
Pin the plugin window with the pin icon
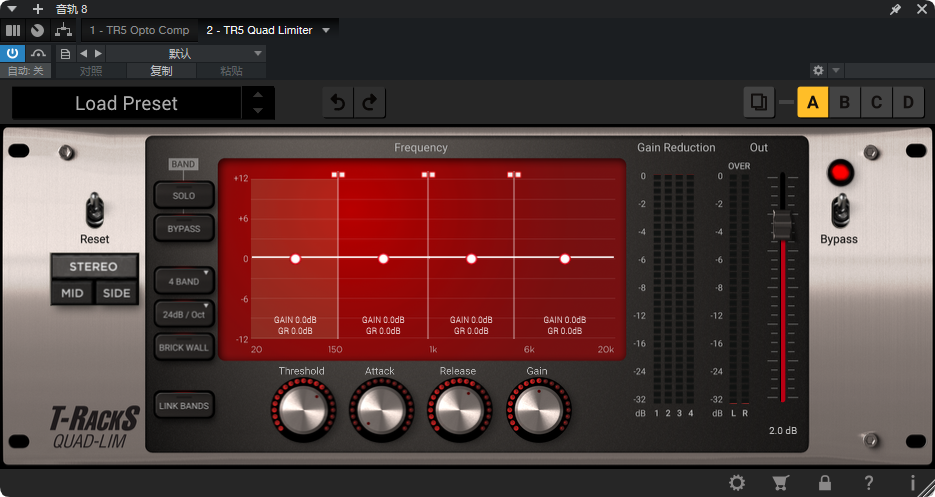[895, 9]
